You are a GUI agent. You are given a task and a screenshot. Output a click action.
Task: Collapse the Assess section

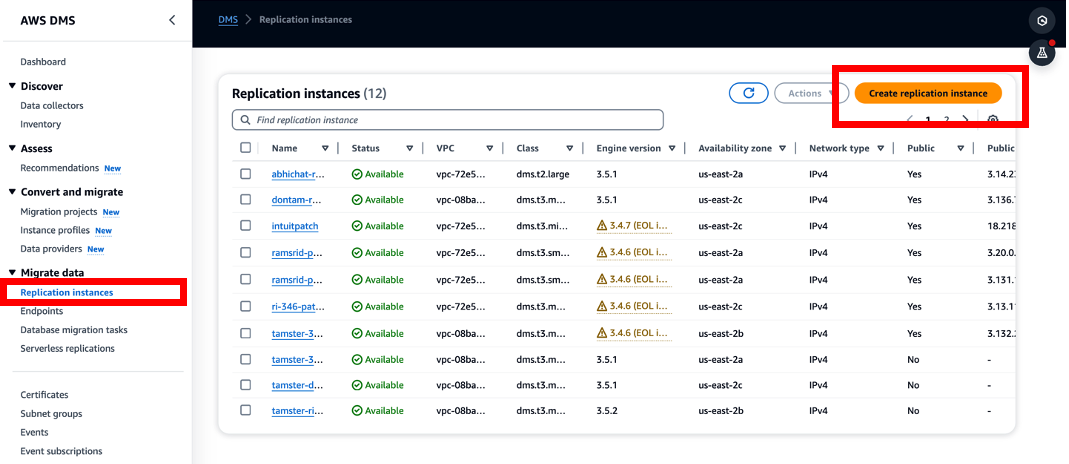tap(12, 149)
